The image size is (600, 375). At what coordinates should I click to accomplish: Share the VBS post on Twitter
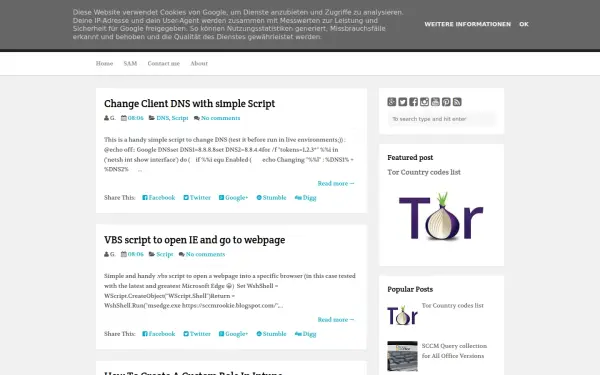tap(197, 334)
